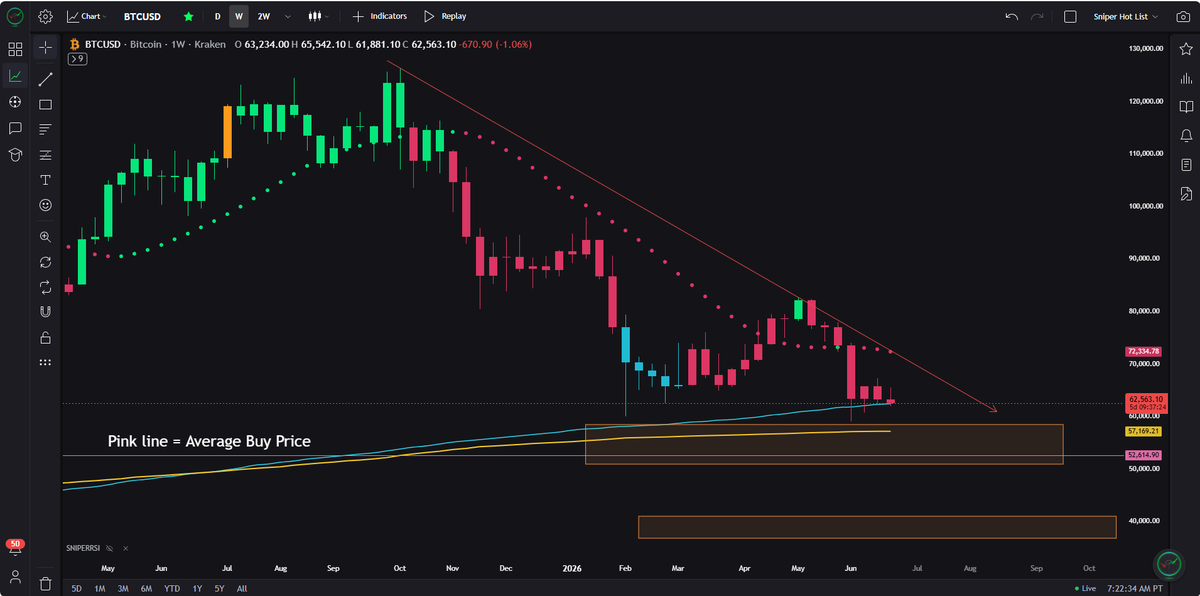Open the watchlist star panel
This screenshot has height=596, width=1200.
click(x=1186, y=49)
